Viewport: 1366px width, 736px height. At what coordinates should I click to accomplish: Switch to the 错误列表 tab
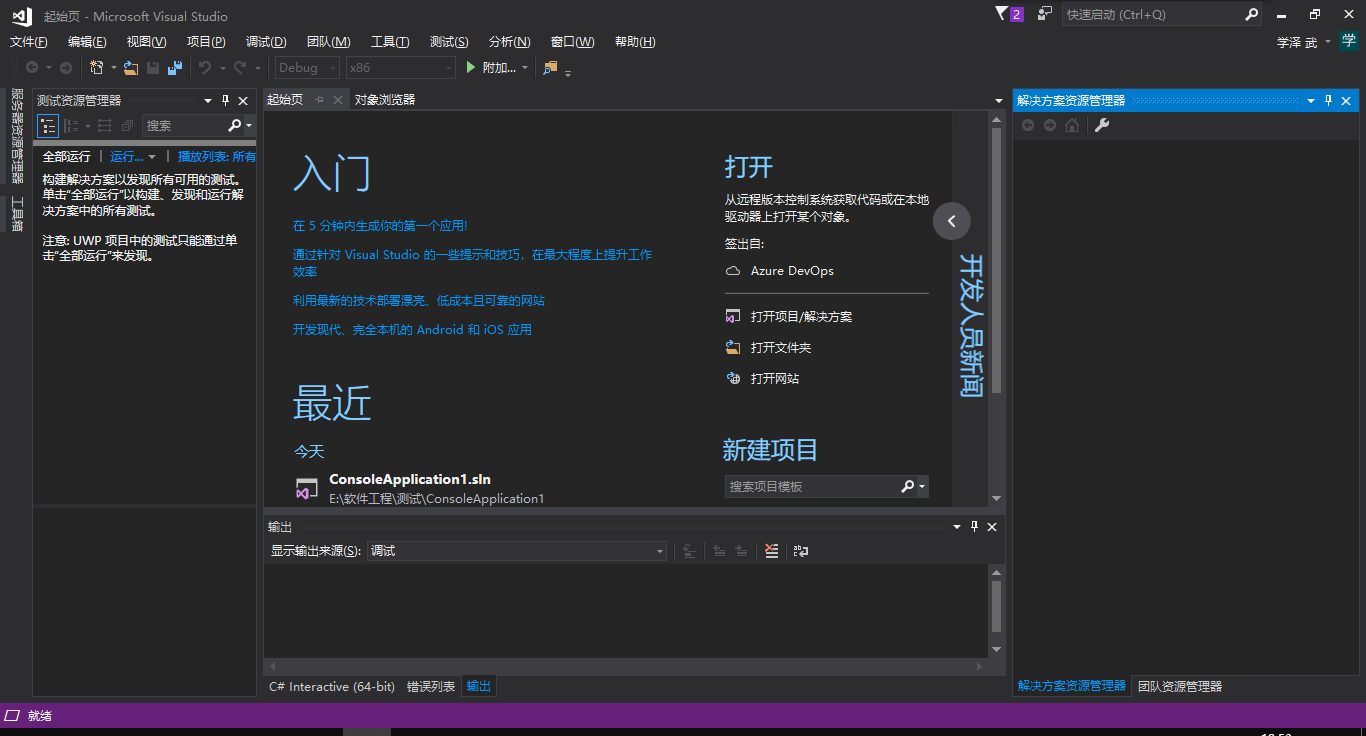tap(430, 687)
